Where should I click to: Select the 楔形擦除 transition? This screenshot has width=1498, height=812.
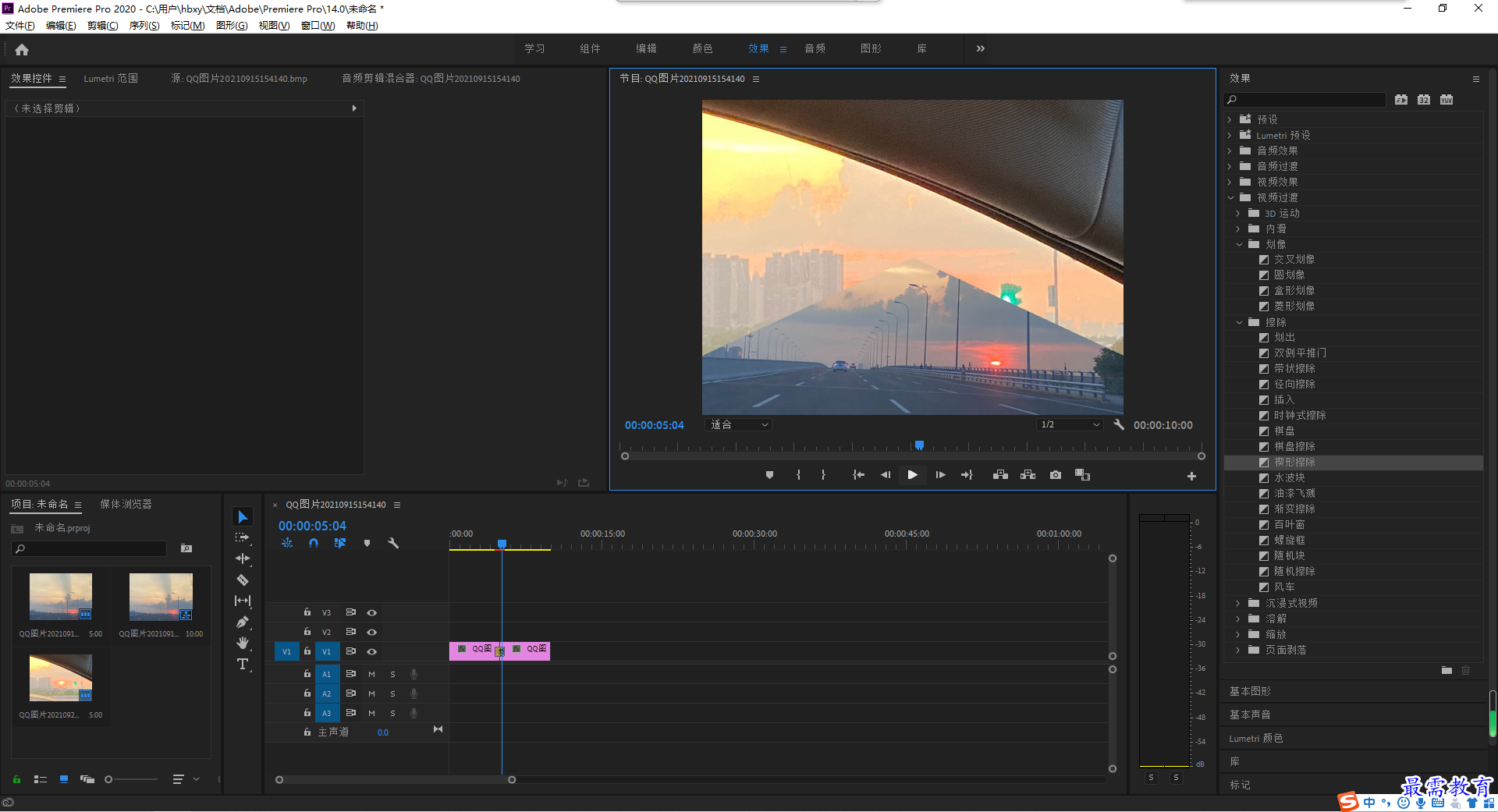1294,463
